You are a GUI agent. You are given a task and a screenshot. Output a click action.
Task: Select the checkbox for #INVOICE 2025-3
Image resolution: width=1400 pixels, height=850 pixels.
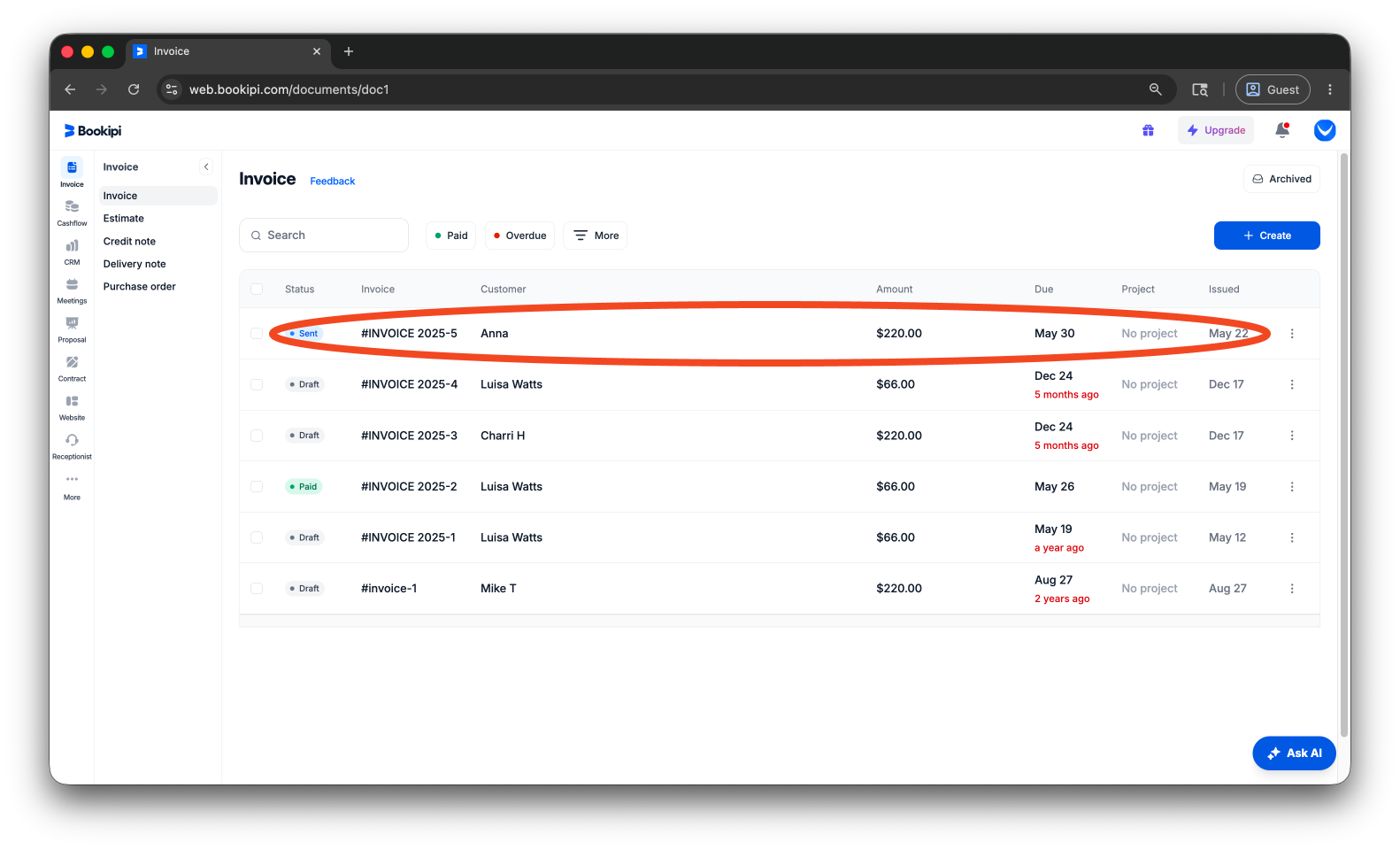[257, 436]
